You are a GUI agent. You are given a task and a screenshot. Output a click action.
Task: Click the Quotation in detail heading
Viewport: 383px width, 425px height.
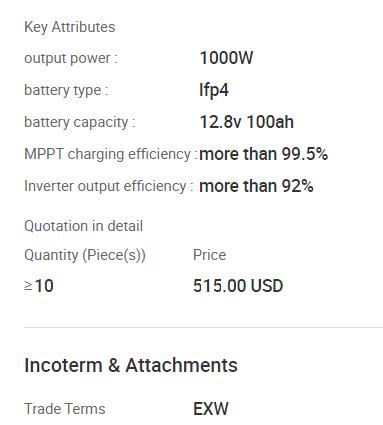tap(84, 226)
